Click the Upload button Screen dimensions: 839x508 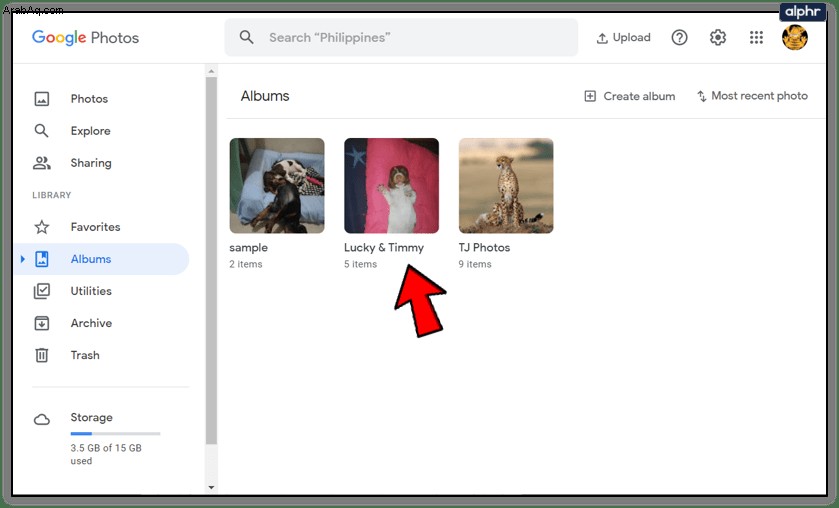624,37
